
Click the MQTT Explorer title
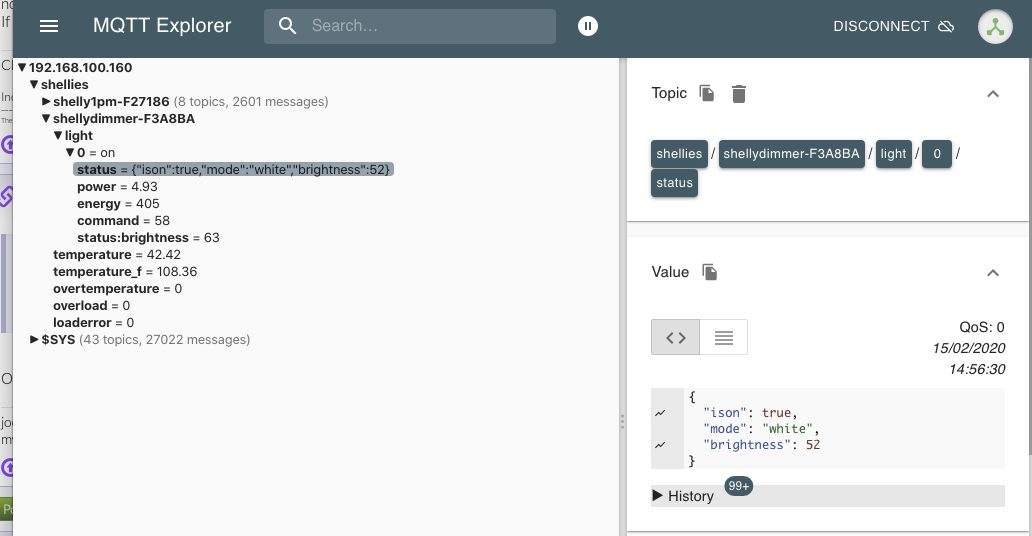click(162, 26)
